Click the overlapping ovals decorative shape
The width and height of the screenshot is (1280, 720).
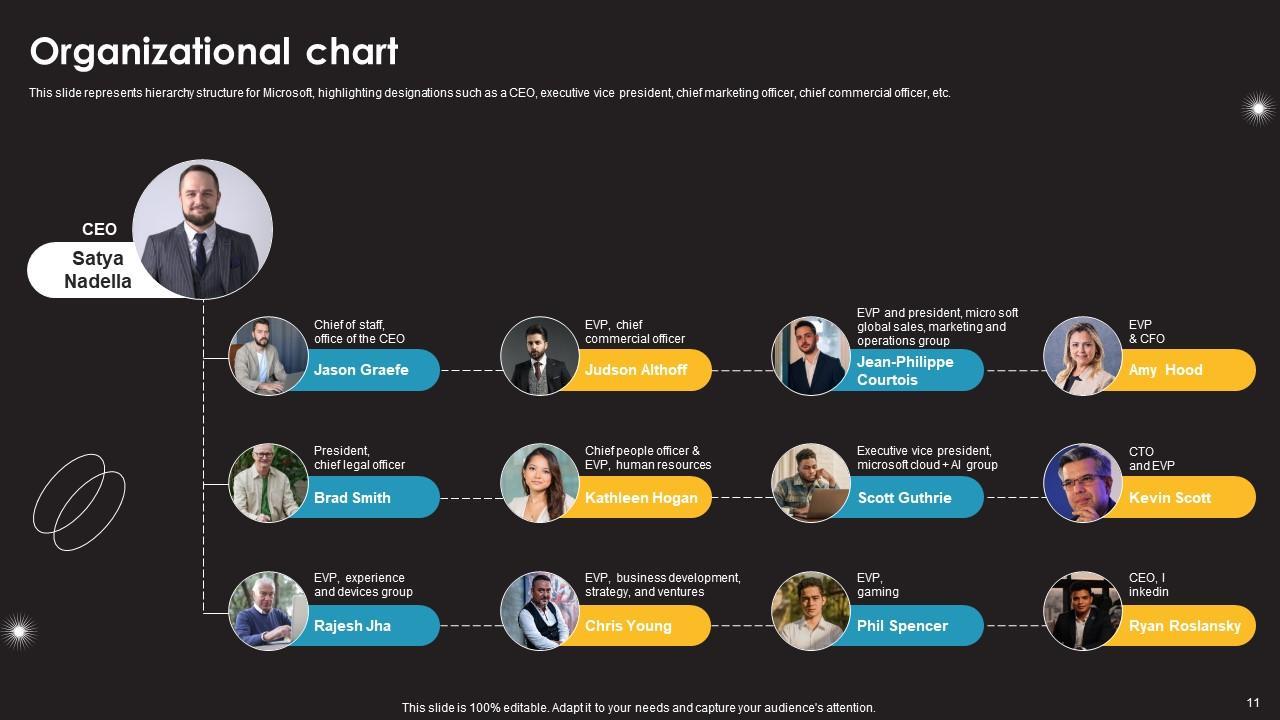pos(79,502)
